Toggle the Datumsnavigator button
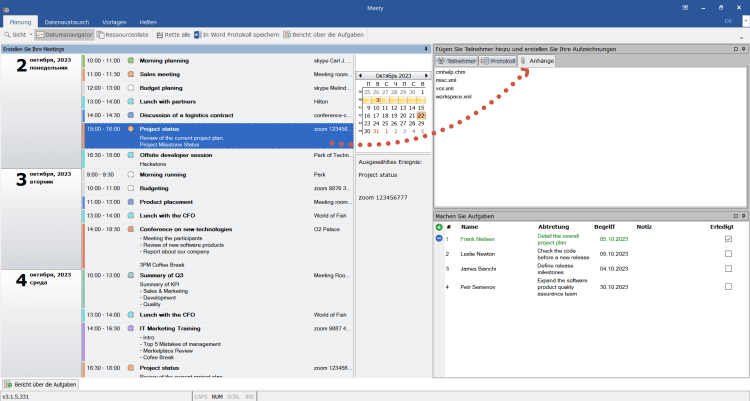750x401 pixels. tap(64, 35)
